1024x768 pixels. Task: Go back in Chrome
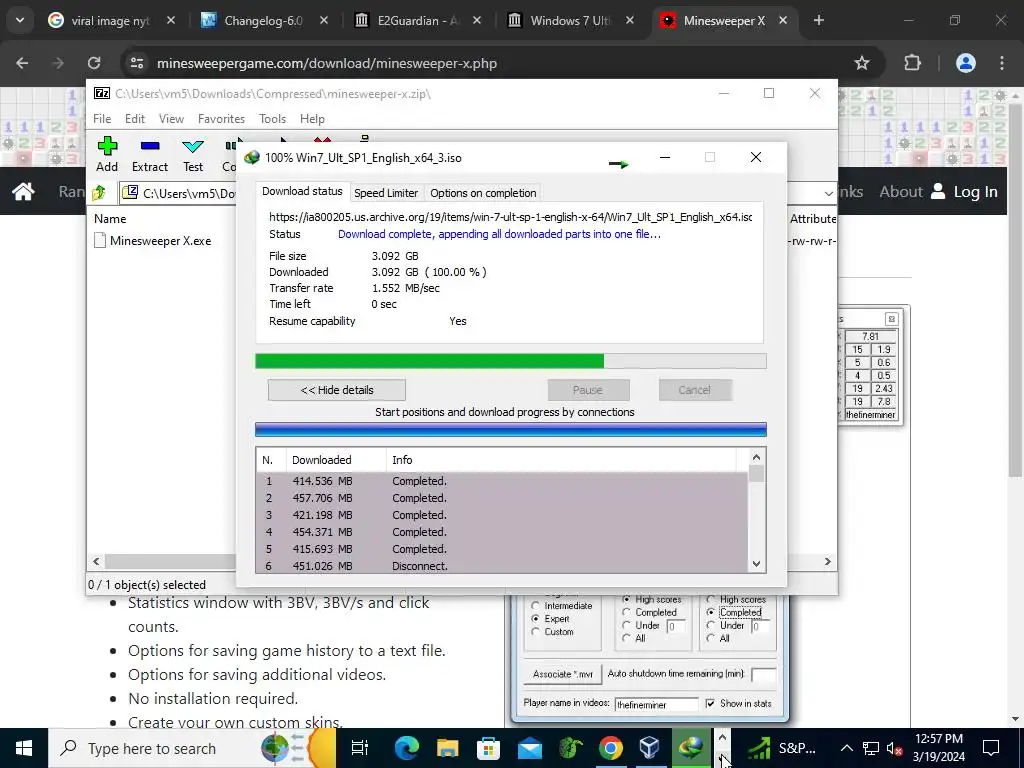coord(22,63)
